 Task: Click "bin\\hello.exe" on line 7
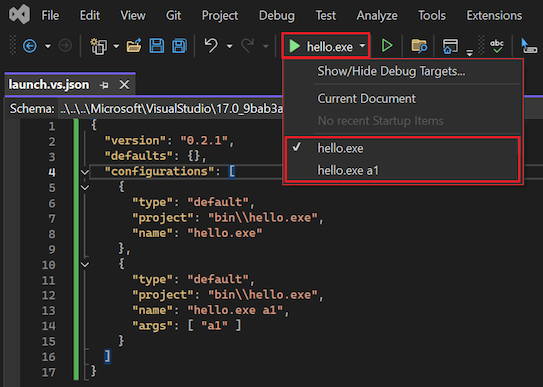(262, 218)
